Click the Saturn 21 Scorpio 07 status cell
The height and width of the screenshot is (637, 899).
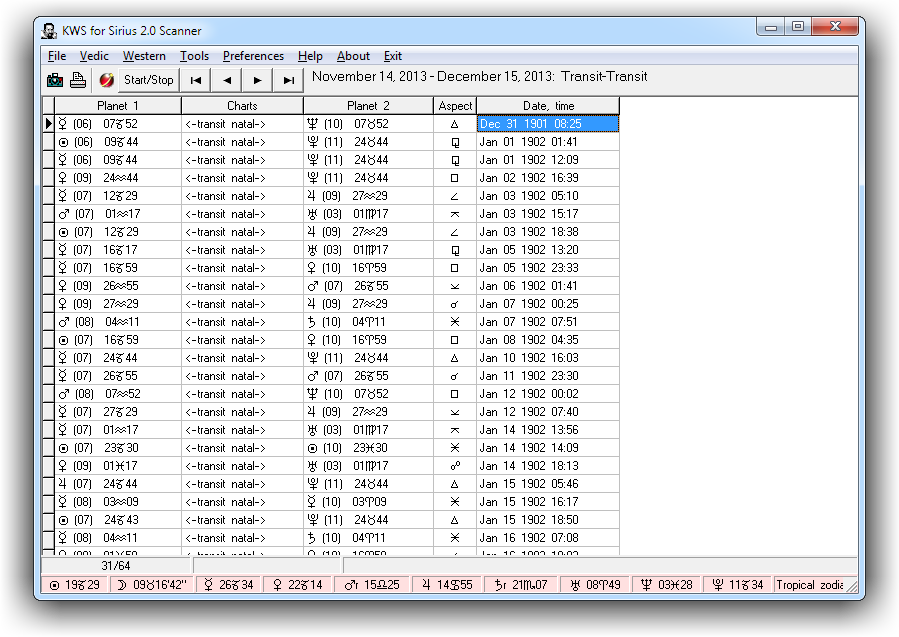point(521,585)
